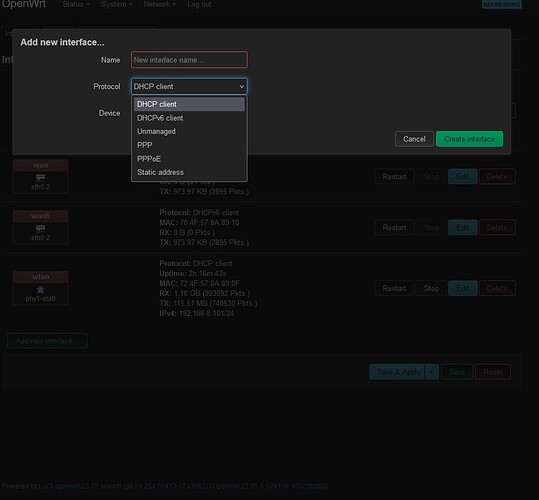
Task: Restart the wlan interface
Action: (x=394, y=288)
